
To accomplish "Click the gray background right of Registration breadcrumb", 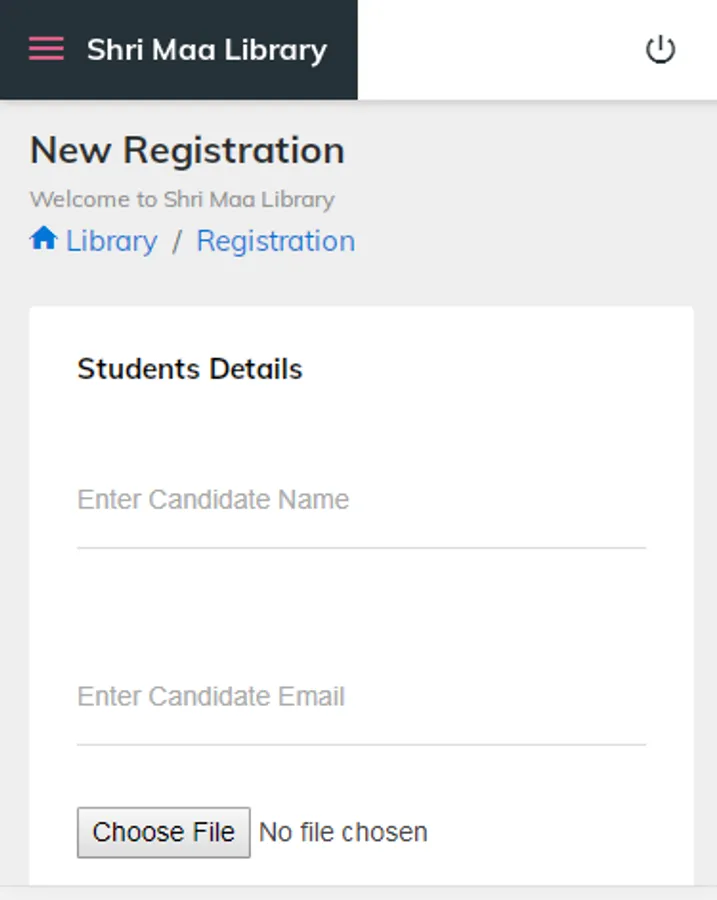I will click(530, 241).
